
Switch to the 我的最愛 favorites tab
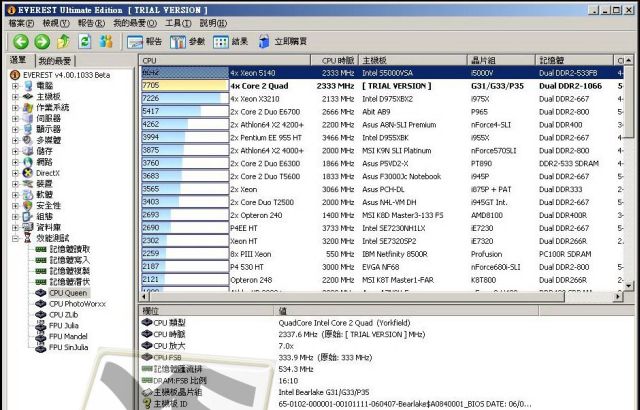click(54, 61)
